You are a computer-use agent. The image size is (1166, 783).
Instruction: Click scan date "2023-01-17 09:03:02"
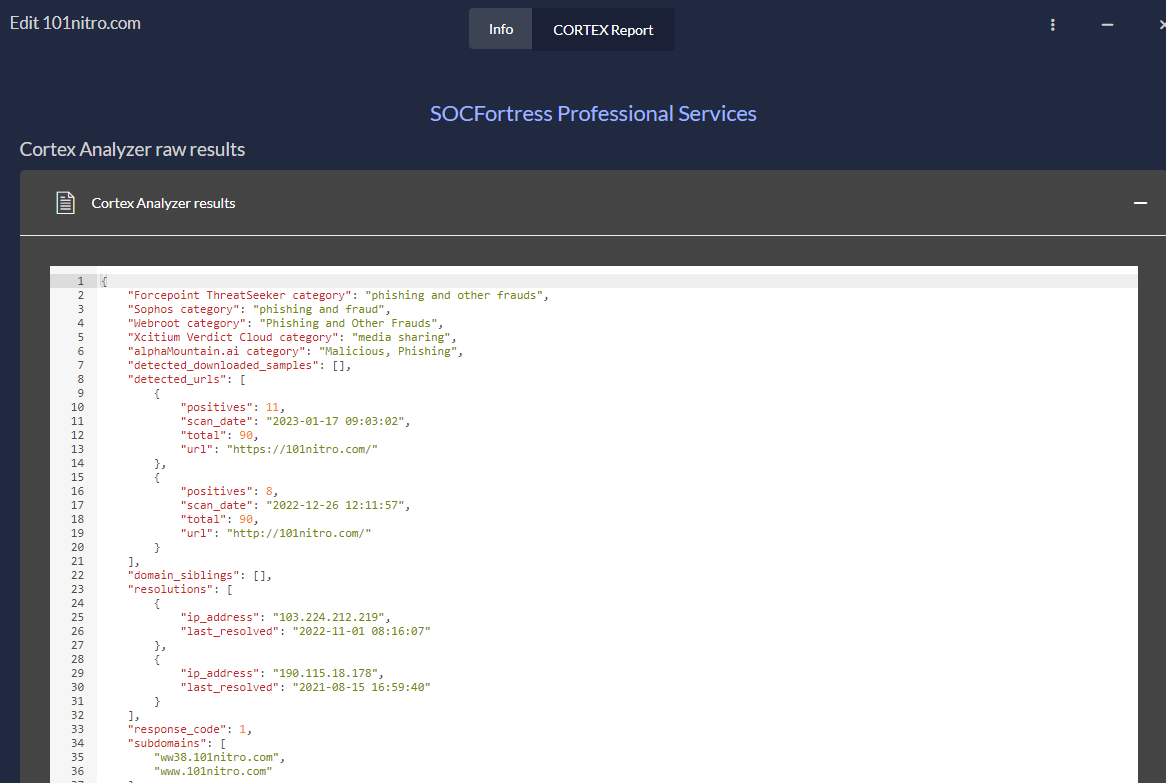(335, 422)
